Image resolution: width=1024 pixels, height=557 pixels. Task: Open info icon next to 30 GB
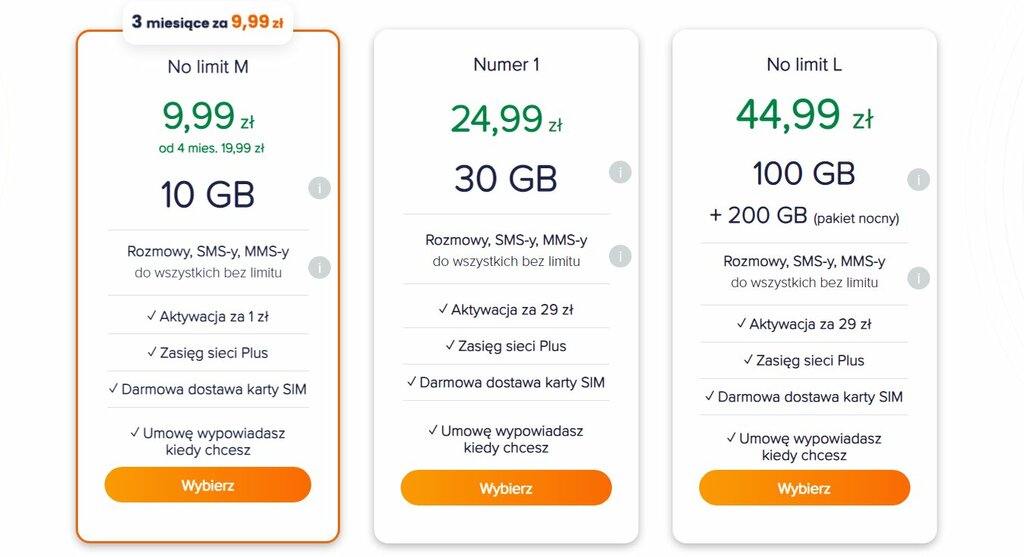(620, 172)
